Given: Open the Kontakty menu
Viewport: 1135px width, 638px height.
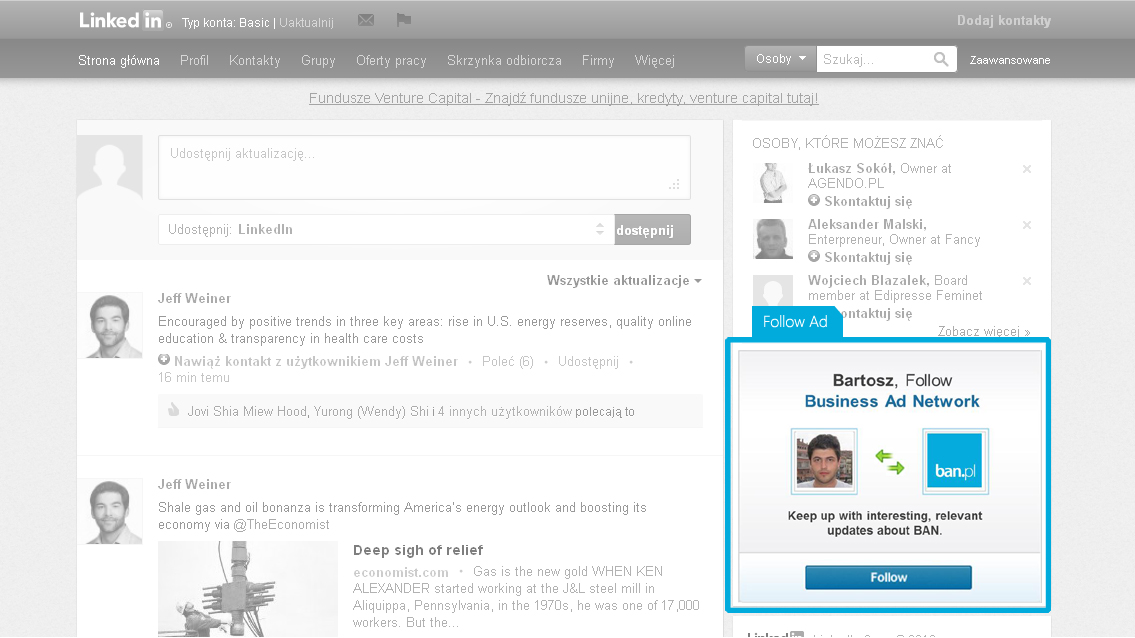Looking at the screenshot, I should 254,60.
